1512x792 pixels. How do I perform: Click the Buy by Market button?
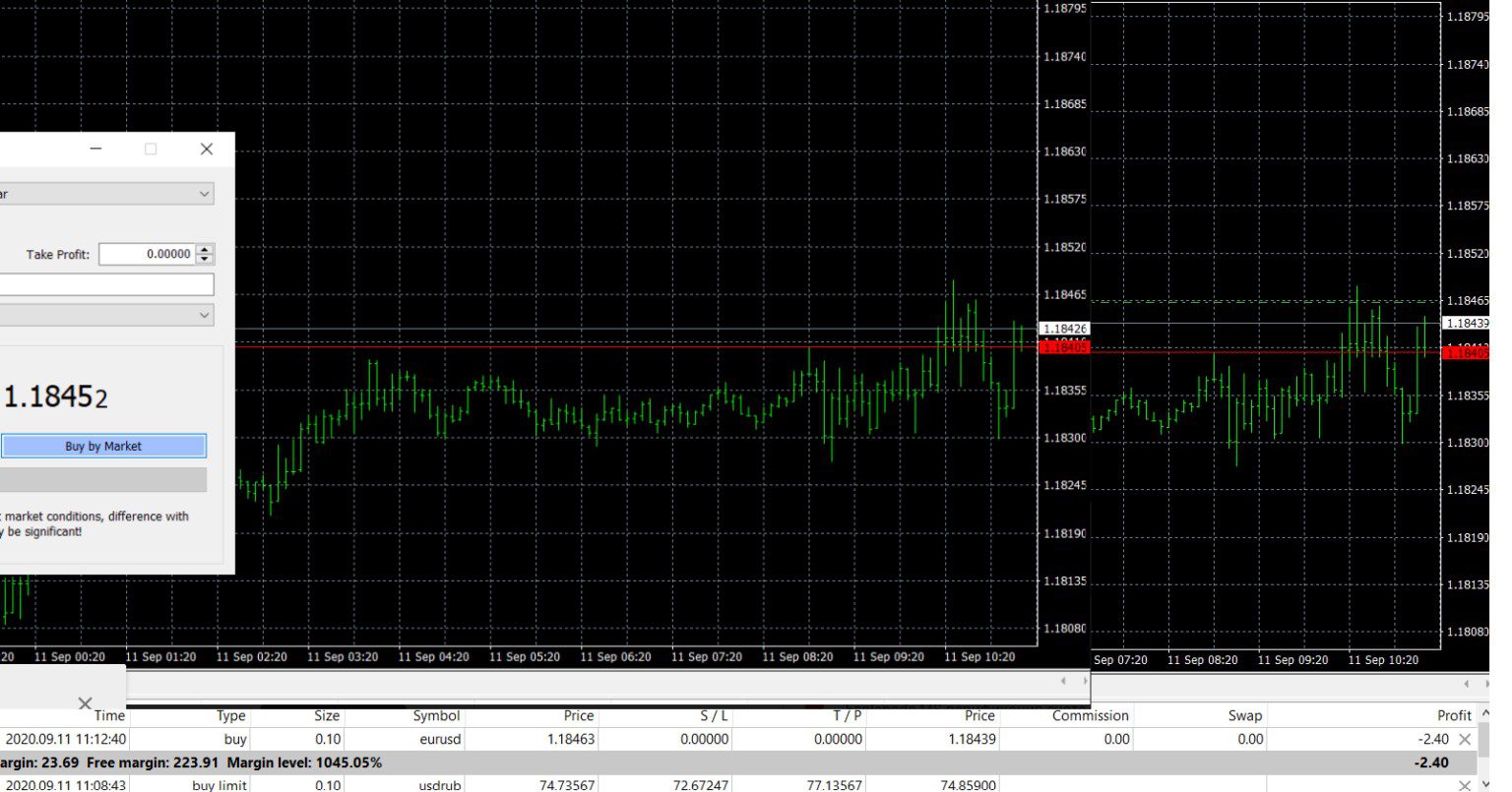click(103, 446)
